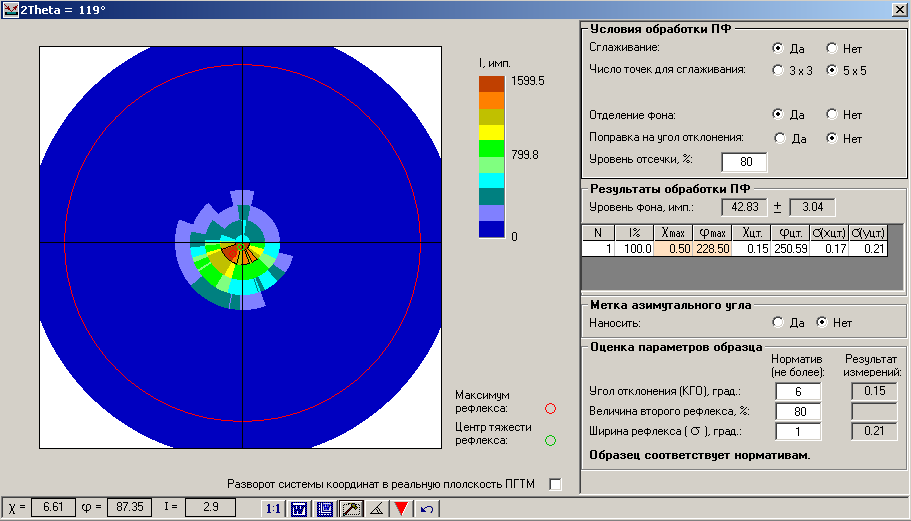Click the 2Theta window title icon
Screen dimensions: 911x521
click(10, 9)
